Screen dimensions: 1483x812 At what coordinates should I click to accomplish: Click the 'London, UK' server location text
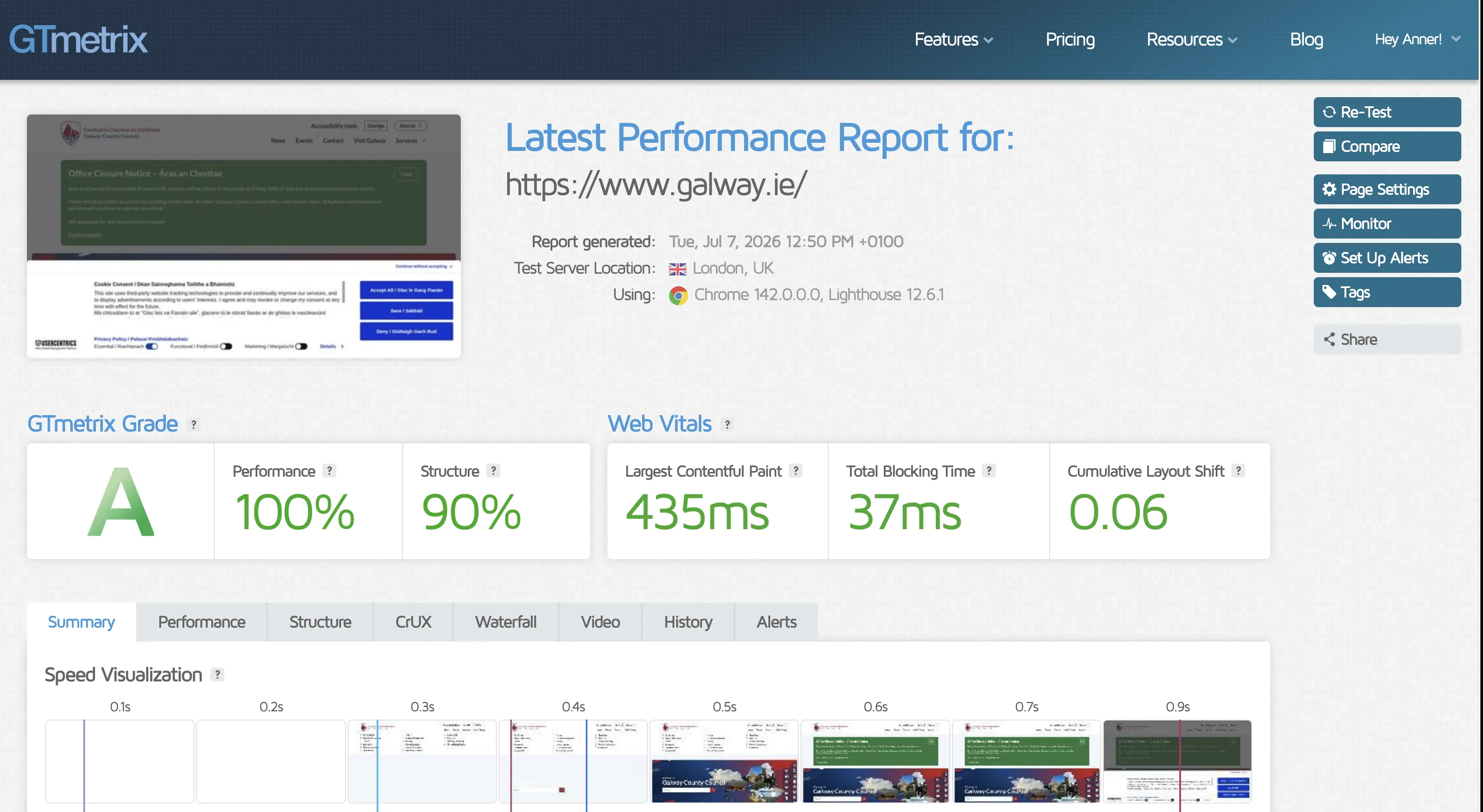[x=733, y=268]
